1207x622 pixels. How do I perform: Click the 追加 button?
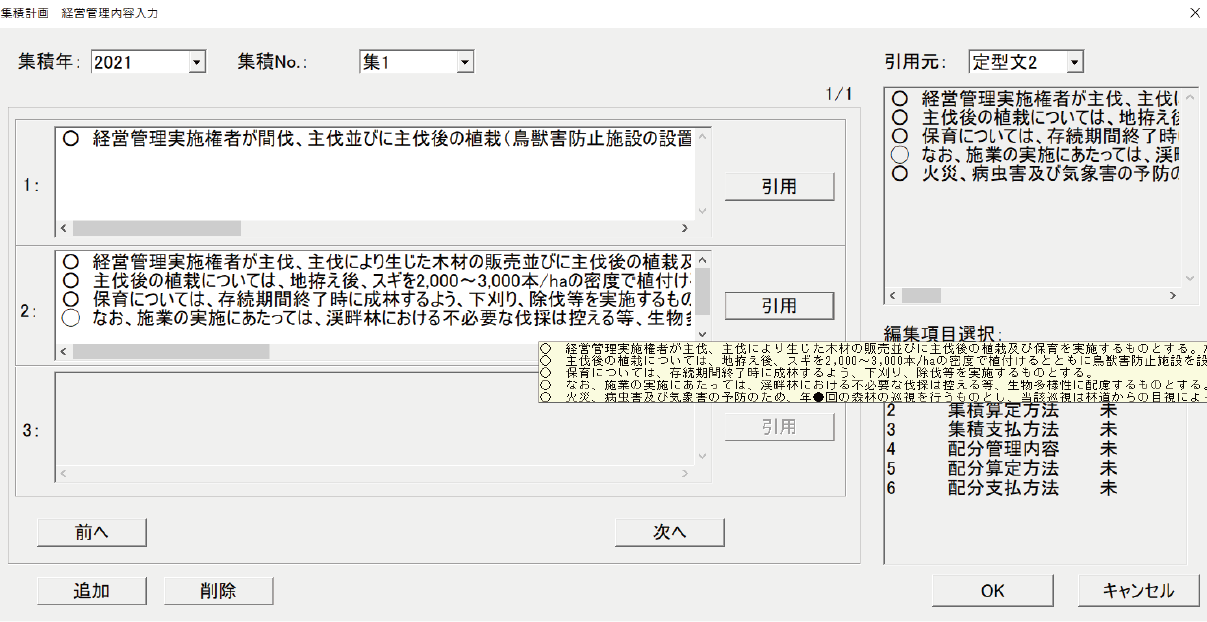(x=92, y=591)
